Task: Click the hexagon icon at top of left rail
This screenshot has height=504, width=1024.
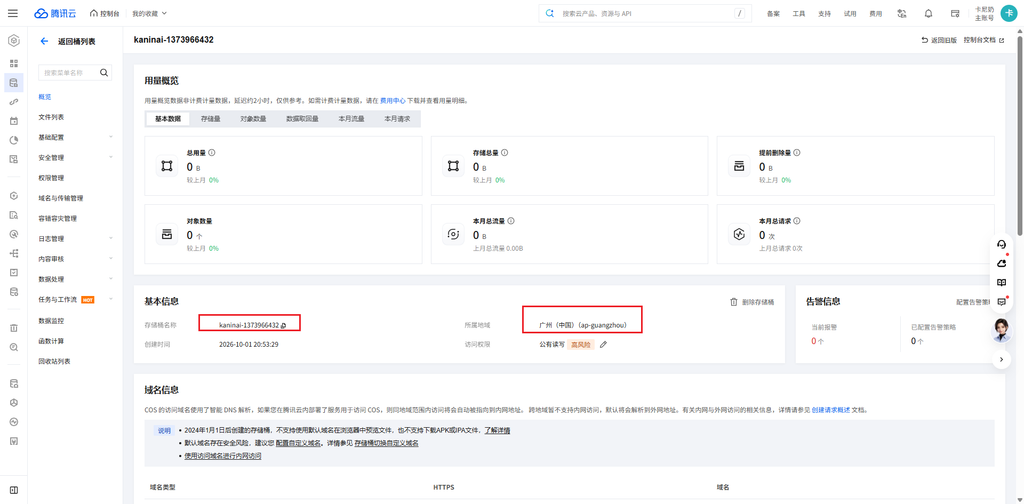Action: (x=14, y=41)
